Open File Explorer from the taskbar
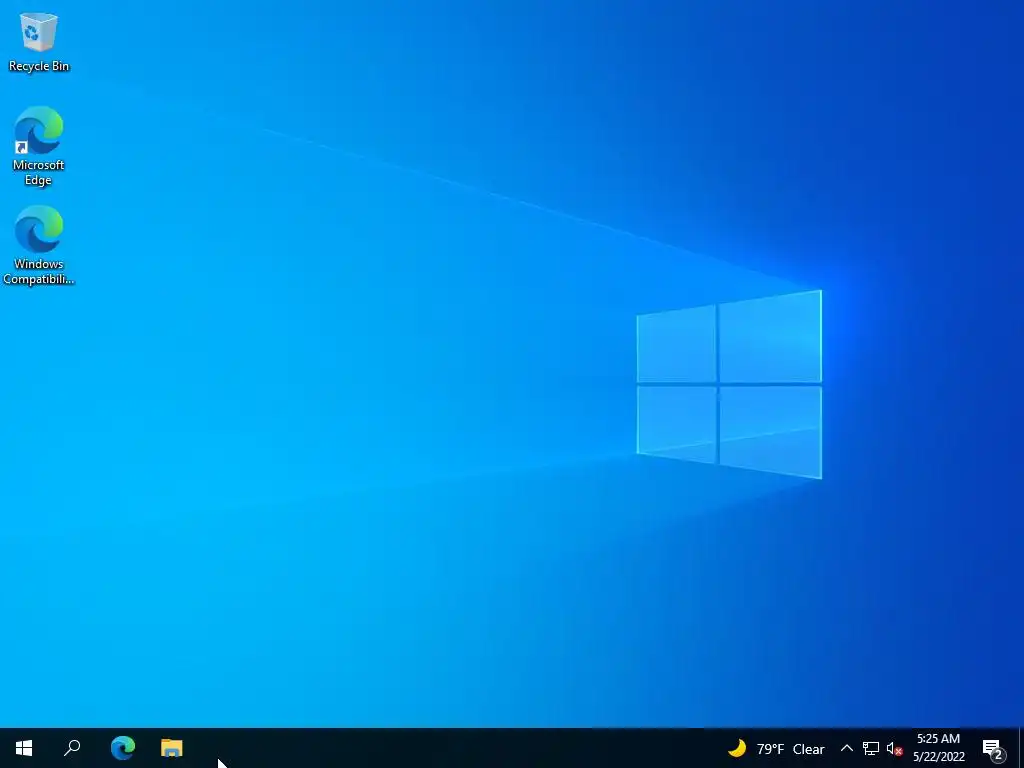The width and height of the screenshot is (1024, 768). tap(172, 748)
